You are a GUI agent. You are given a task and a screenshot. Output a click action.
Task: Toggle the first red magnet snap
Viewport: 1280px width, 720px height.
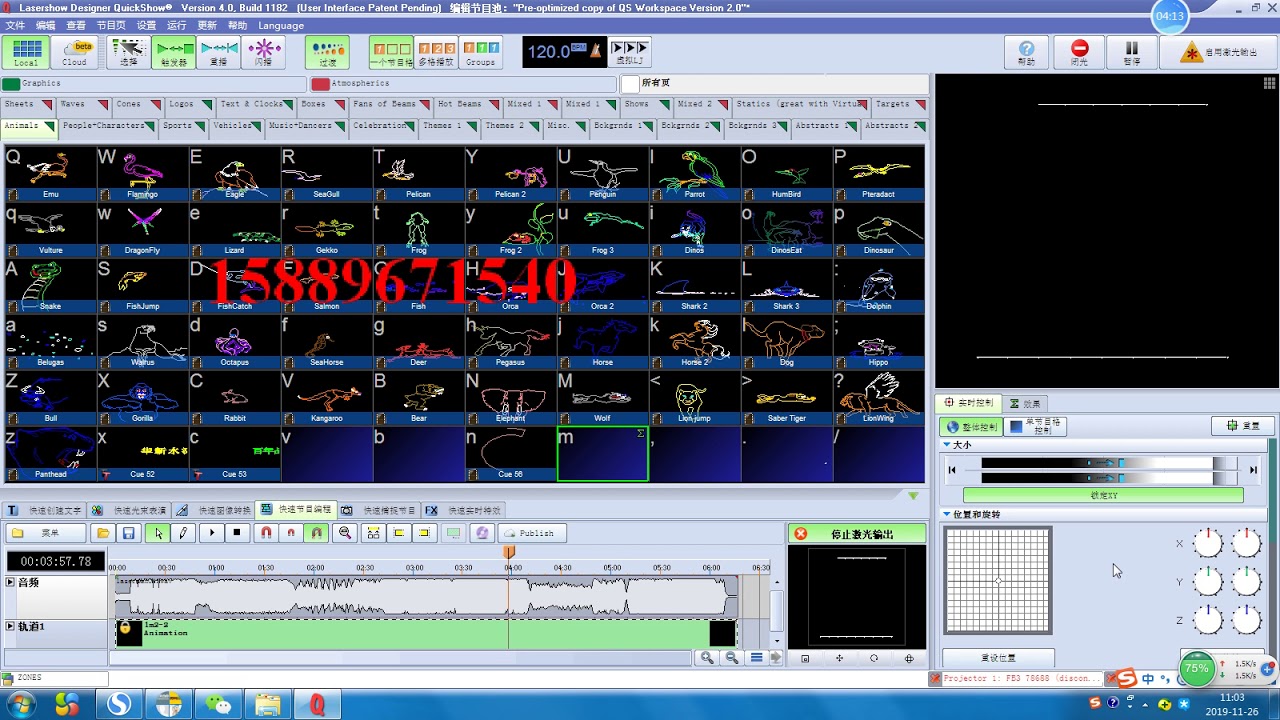266,533
